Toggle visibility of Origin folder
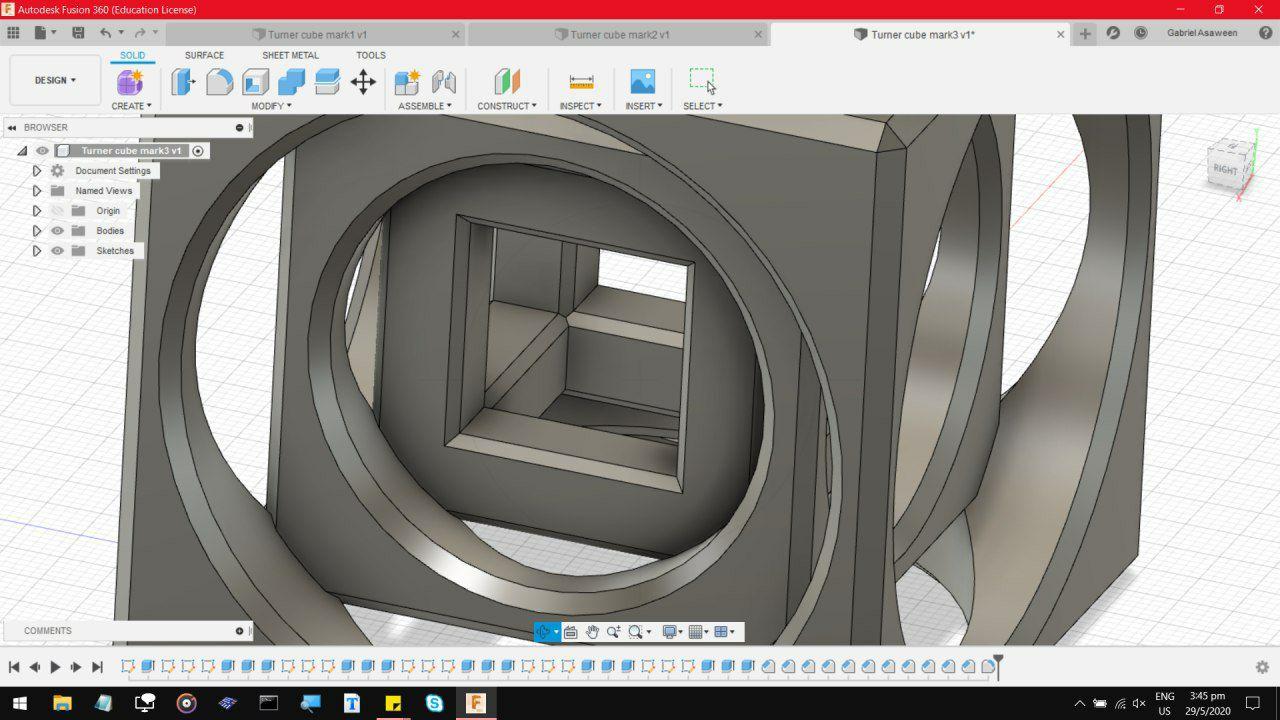The image size is (1280, 720). coord(57,211)
